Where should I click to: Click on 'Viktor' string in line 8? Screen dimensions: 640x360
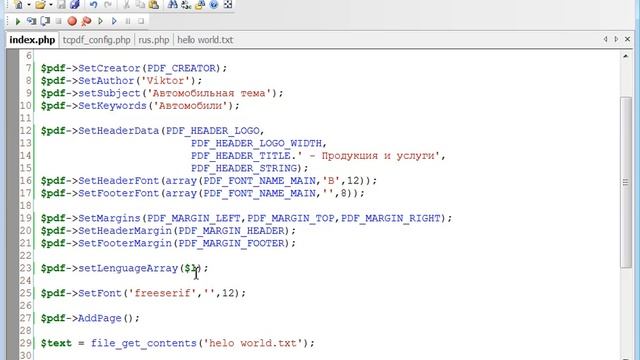click(166, 81)
